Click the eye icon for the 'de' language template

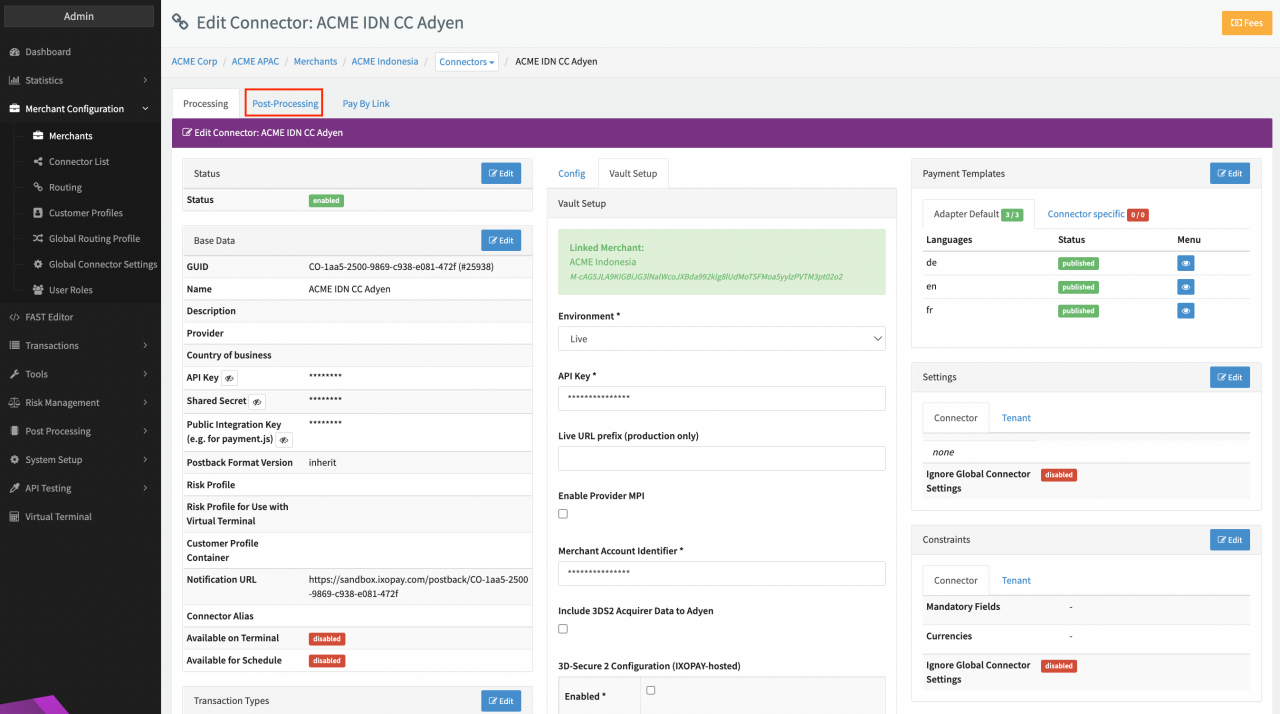click(1185, 264)
